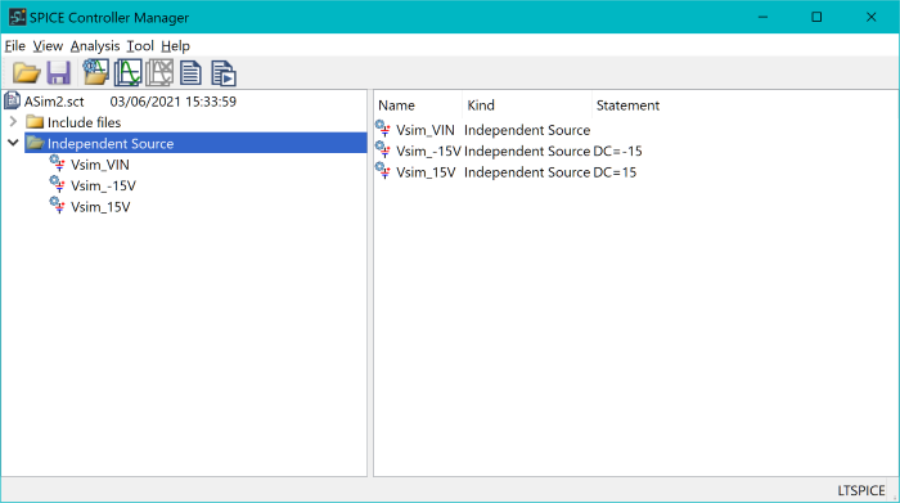Open the View menu

pos(48,46)
